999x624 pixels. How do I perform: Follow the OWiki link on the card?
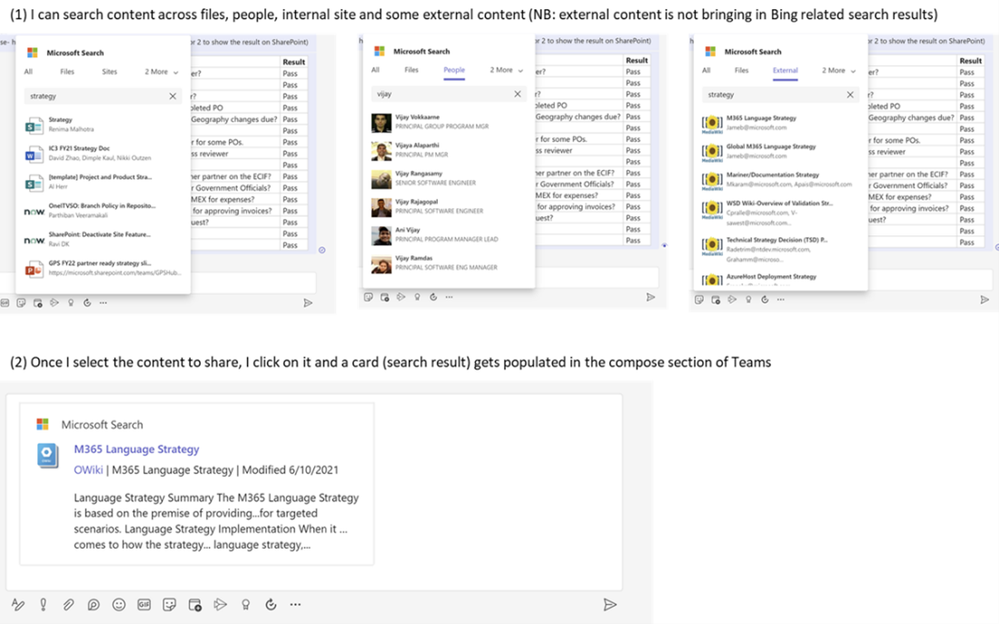[x=88, y=470]
